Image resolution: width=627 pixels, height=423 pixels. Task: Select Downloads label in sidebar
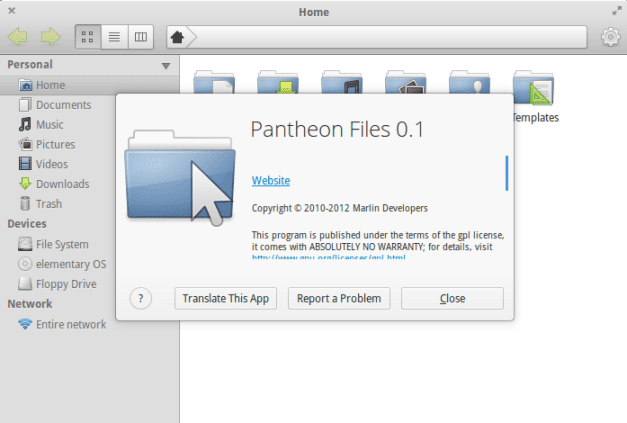tap(63, 184)
